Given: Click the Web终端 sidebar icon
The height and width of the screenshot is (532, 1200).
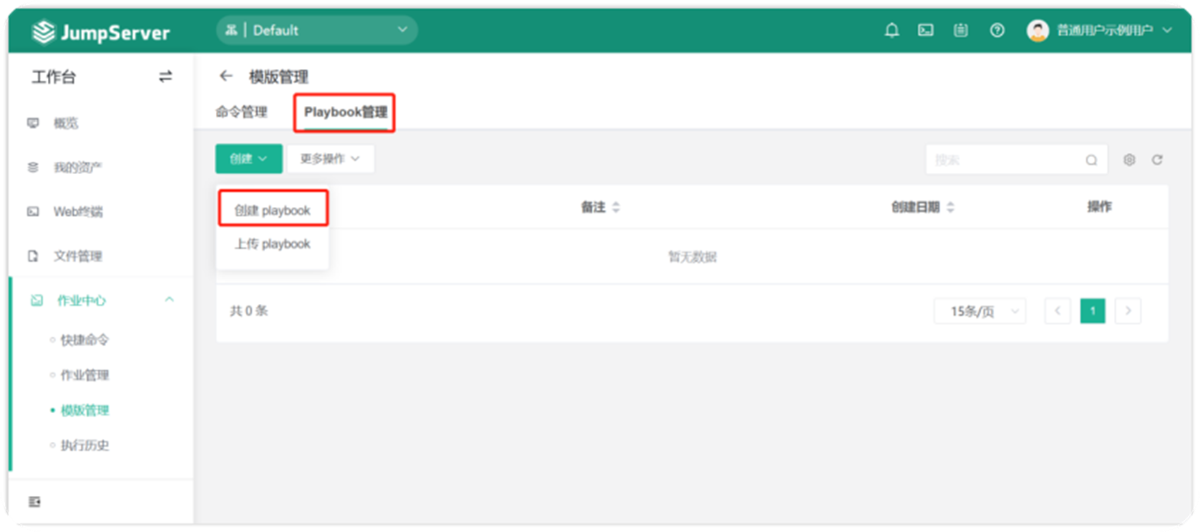Looking at the screenshot, I should (x=33, y=212).
